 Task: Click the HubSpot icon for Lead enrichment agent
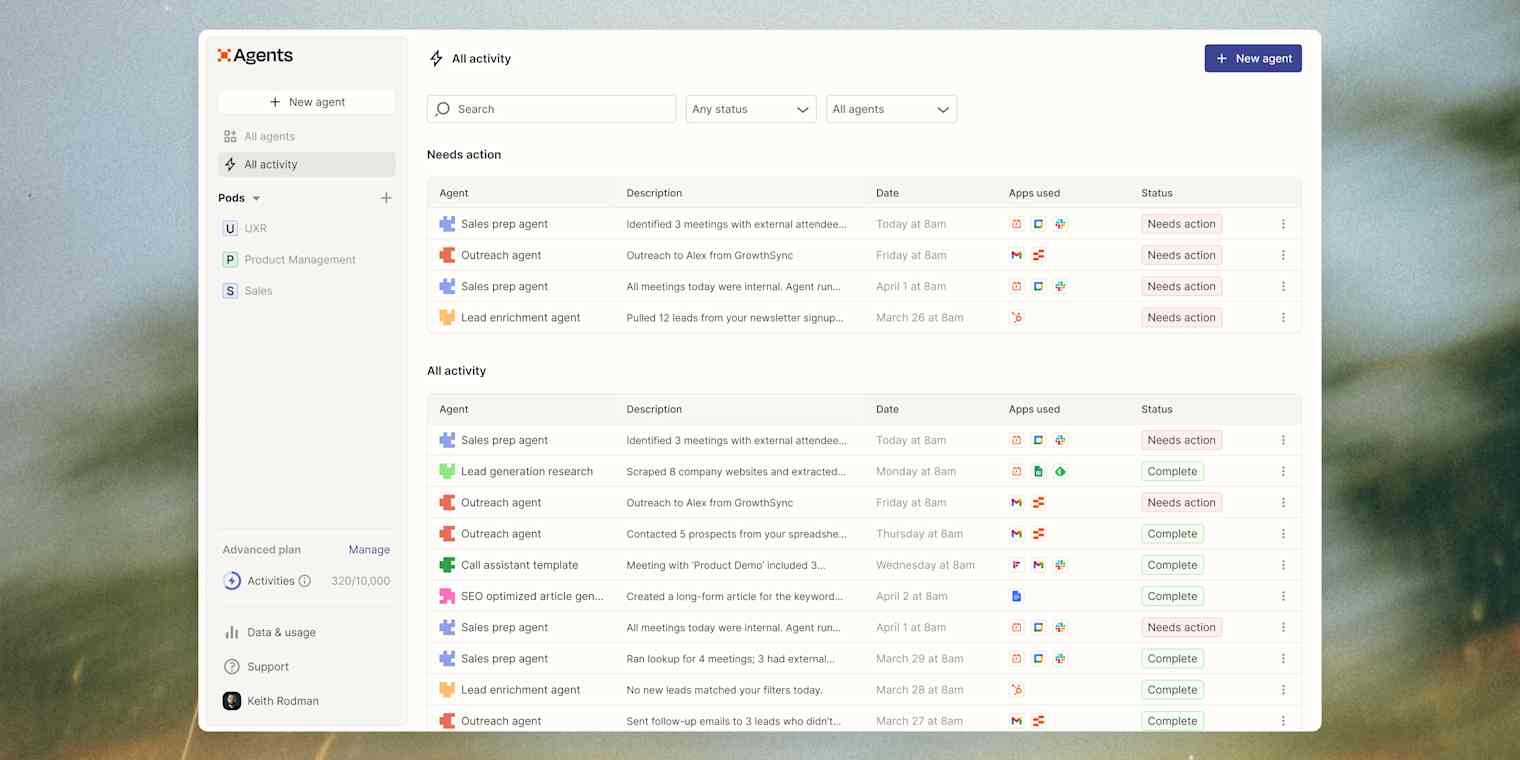tap(1016, 317)
